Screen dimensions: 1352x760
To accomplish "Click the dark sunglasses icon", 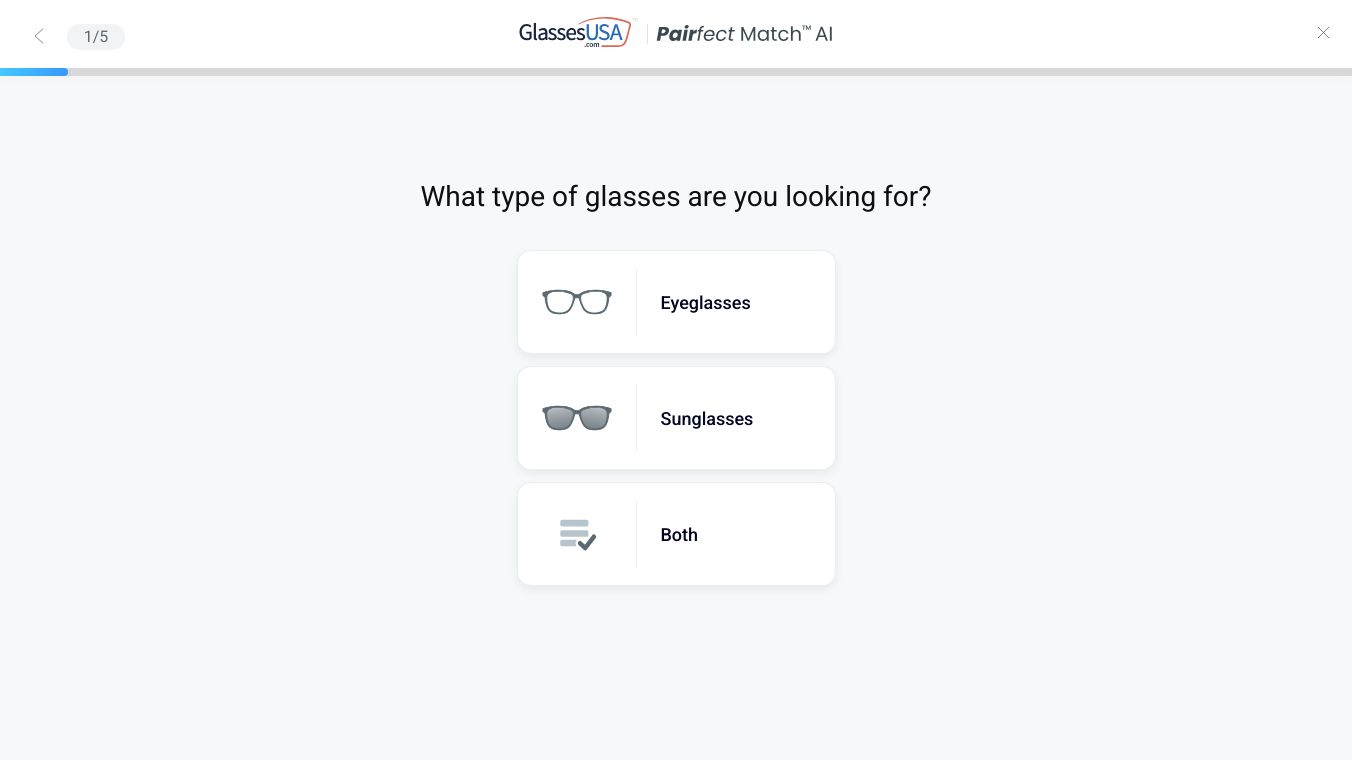I will tap(577, 418).
